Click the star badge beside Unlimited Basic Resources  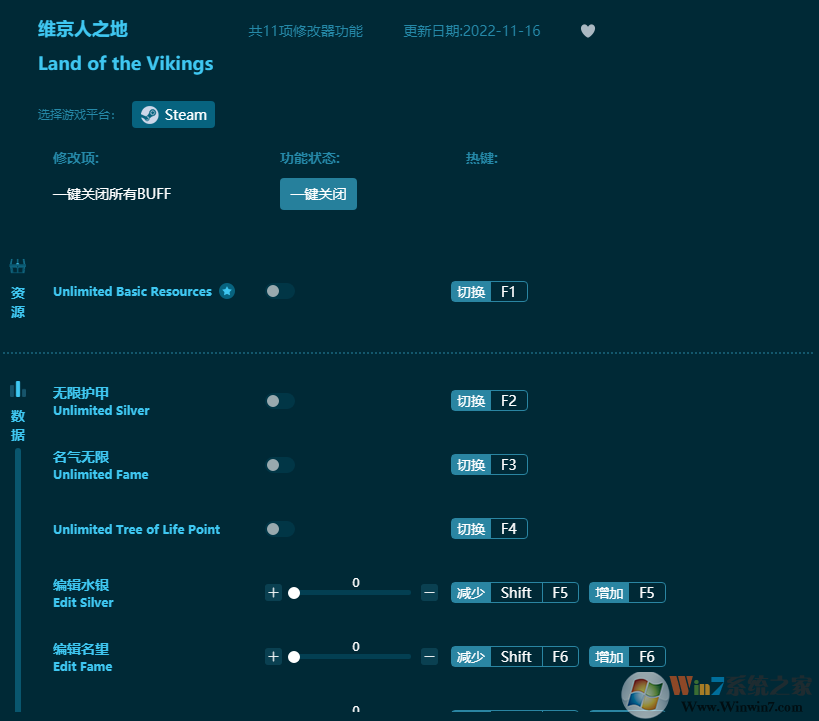pyautogui.click(x=227, y=291)
